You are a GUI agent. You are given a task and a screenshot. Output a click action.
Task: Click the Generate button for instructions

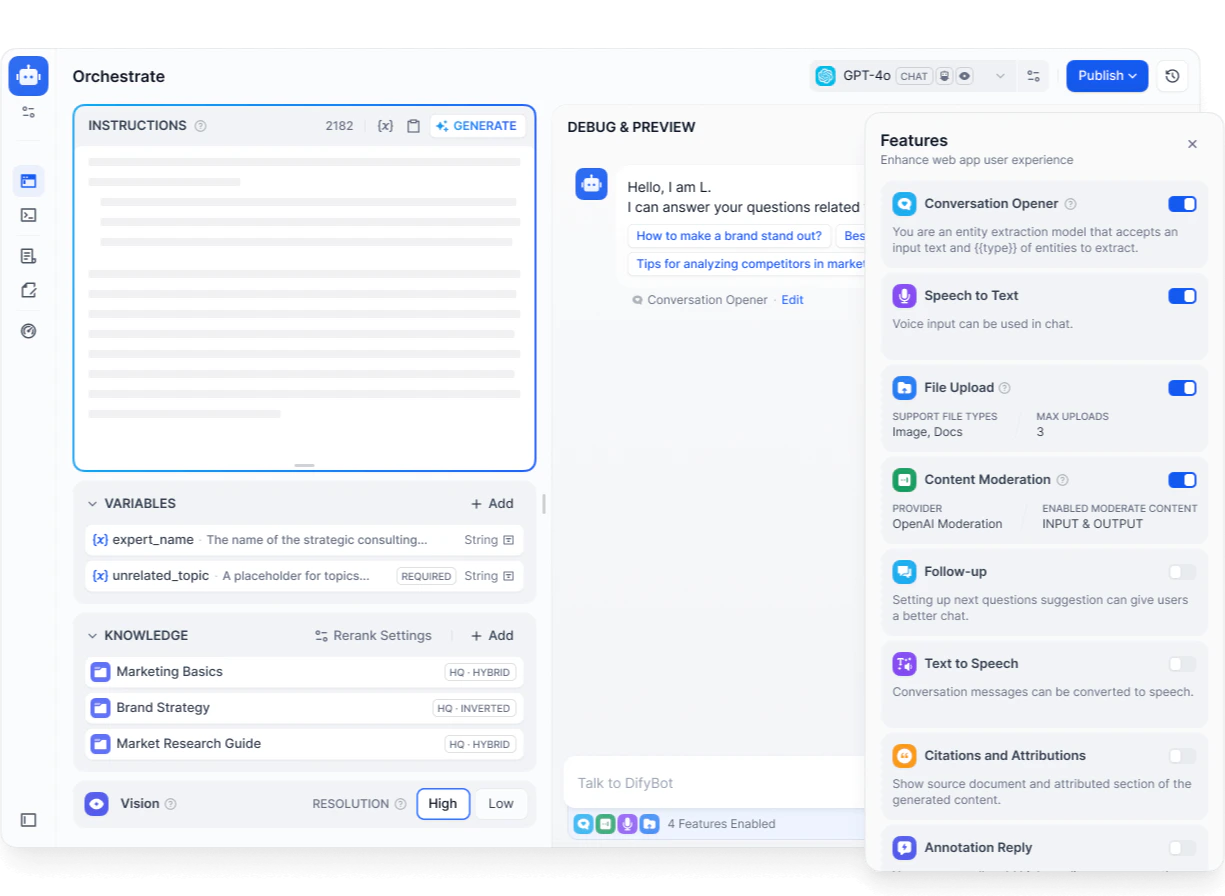pyautogui.click(x=477, y=125)
